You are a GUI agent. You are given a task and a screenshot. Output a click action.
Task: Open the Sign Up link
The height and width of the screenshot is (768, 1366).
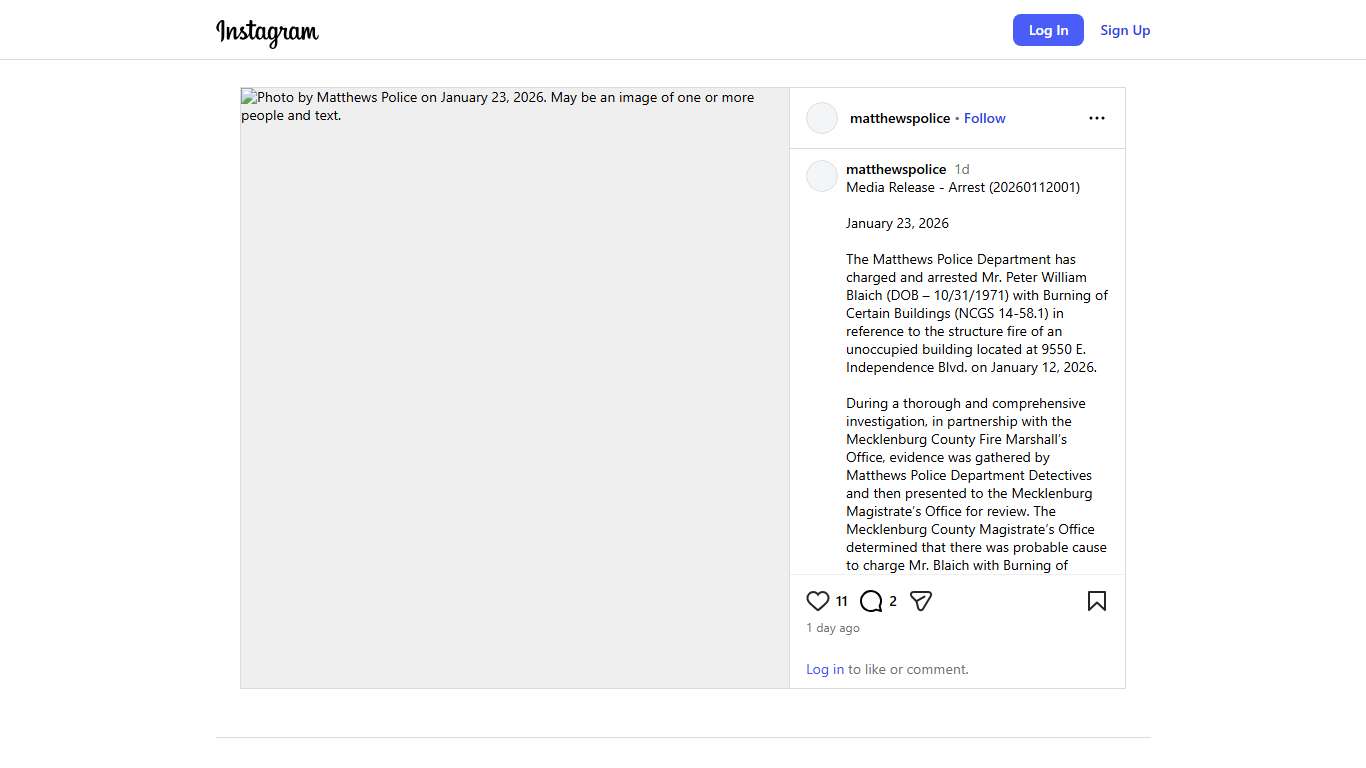(x=1125, y=30)
